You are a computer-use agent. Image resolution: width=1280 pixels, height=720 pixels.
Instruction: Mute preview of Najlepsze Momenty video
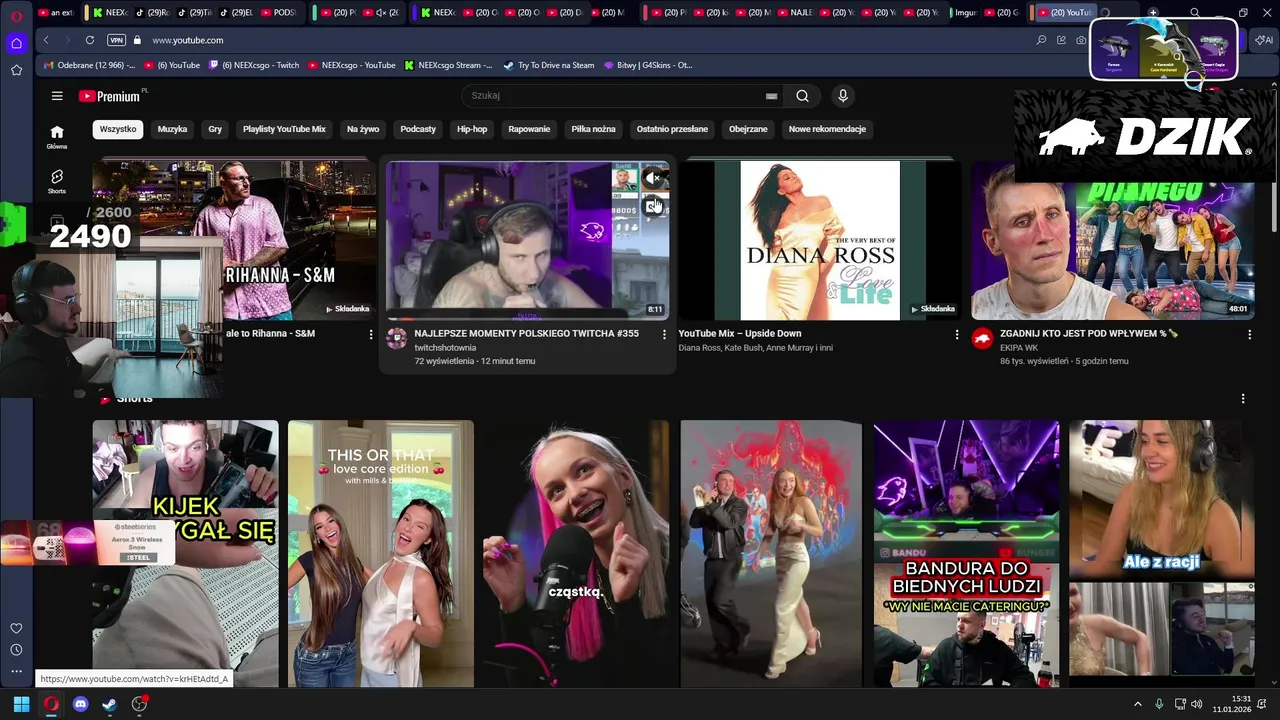pyautogui.click(x=652, y=179)
